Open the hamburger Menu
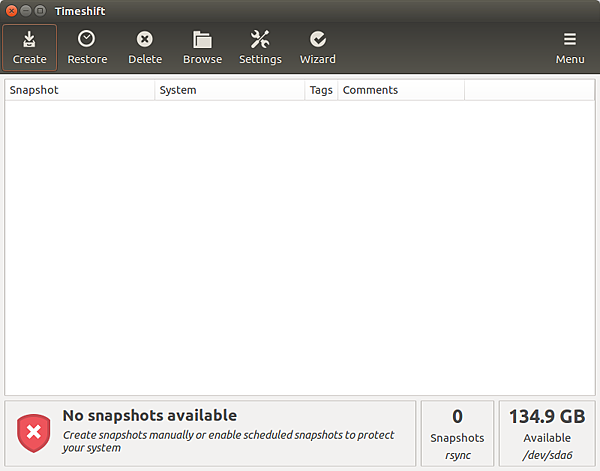Image resolution: width=600 pixels, height=471 pixels. (570, 47)
